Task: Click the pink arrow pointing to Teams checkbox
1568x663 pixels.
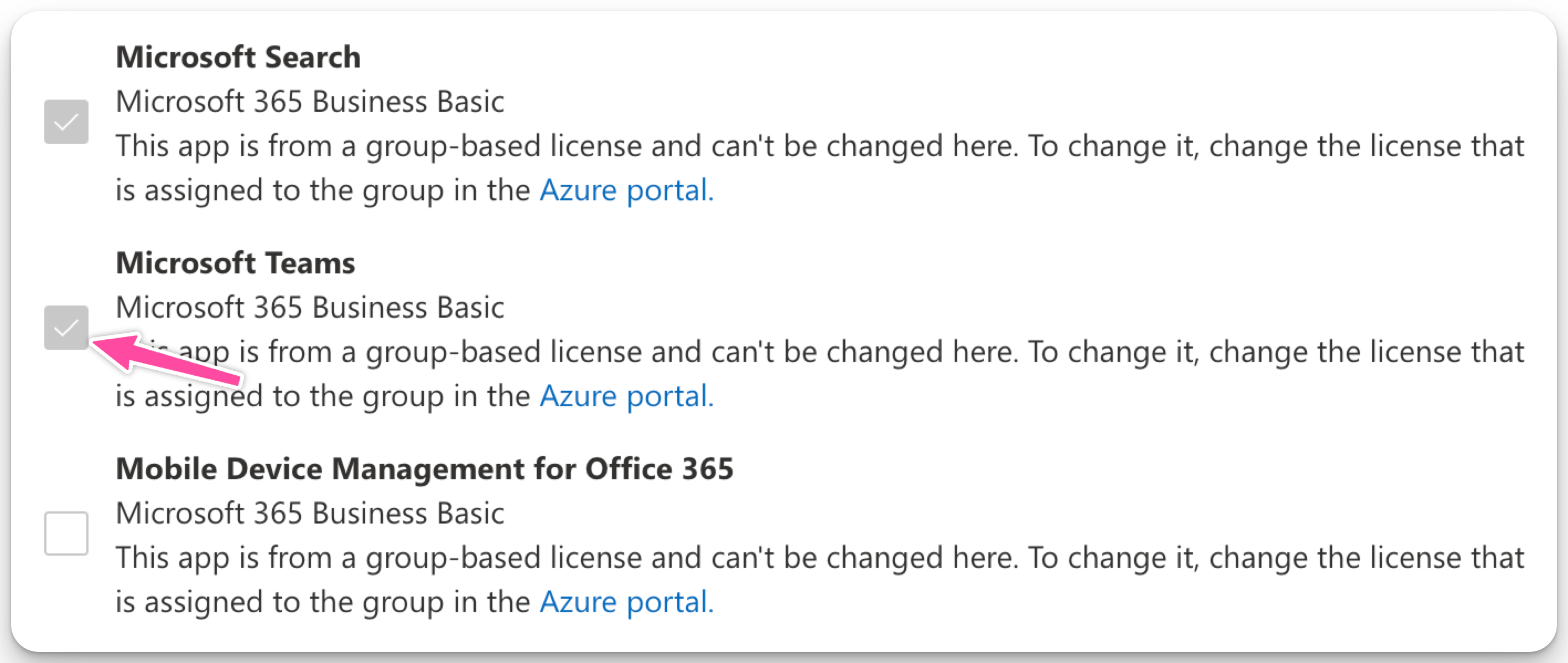Action: 166,360
